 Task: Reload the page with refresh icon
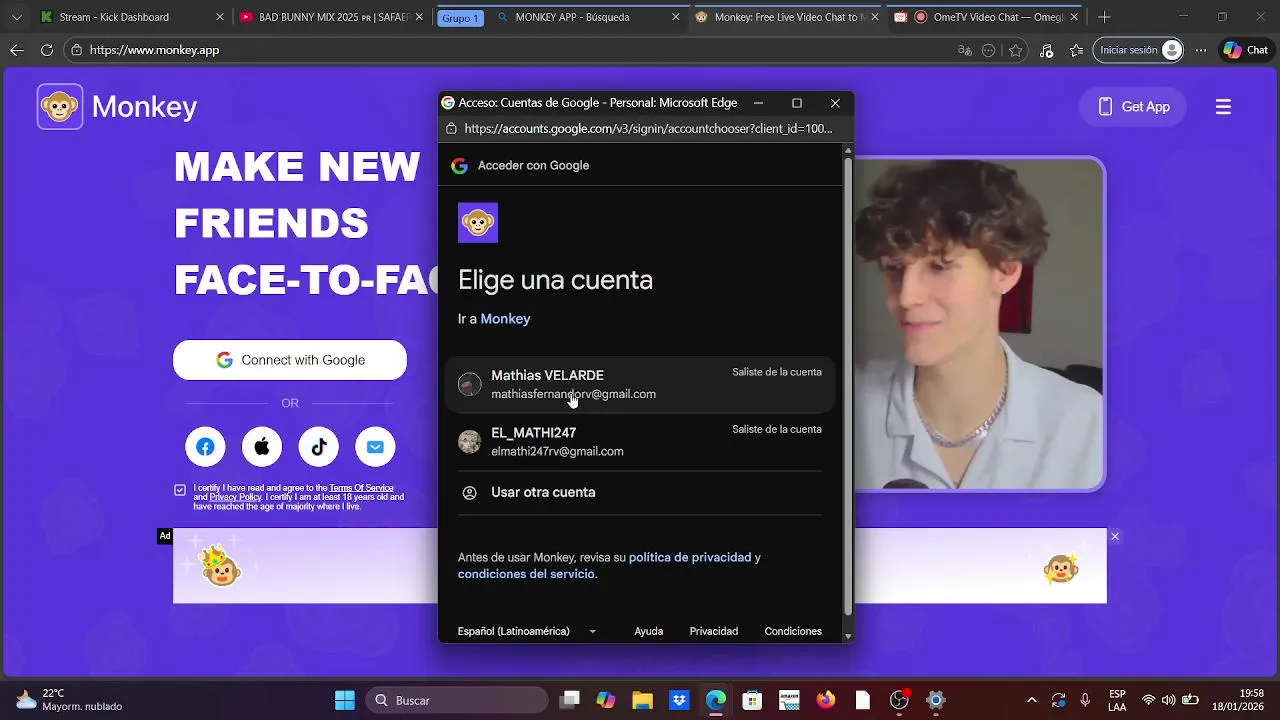click(x=47, y=50)
